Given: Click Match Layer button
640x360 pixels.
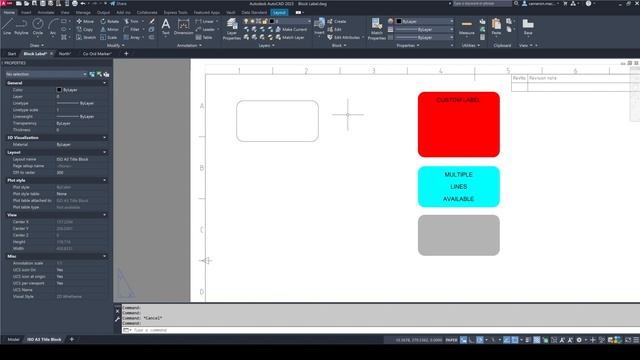Looking at the screenshot, I should click(x=290, y=37).
